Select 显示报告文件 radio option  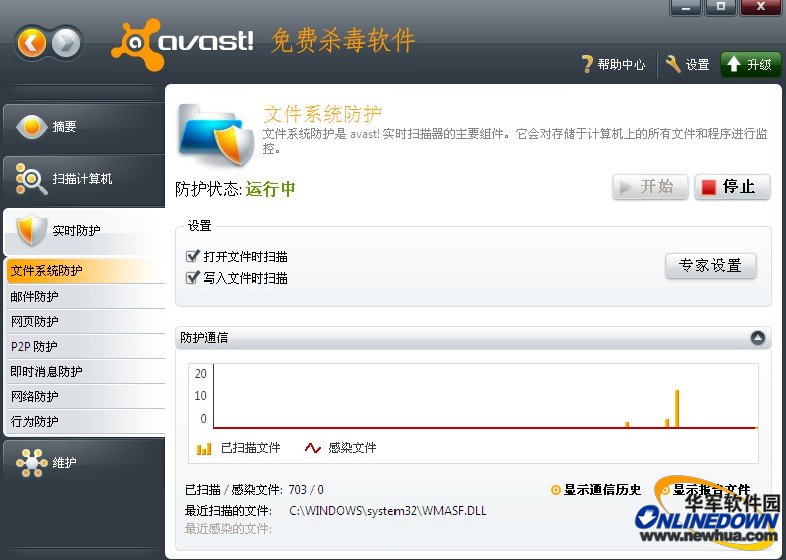click(x=665, y=490)
